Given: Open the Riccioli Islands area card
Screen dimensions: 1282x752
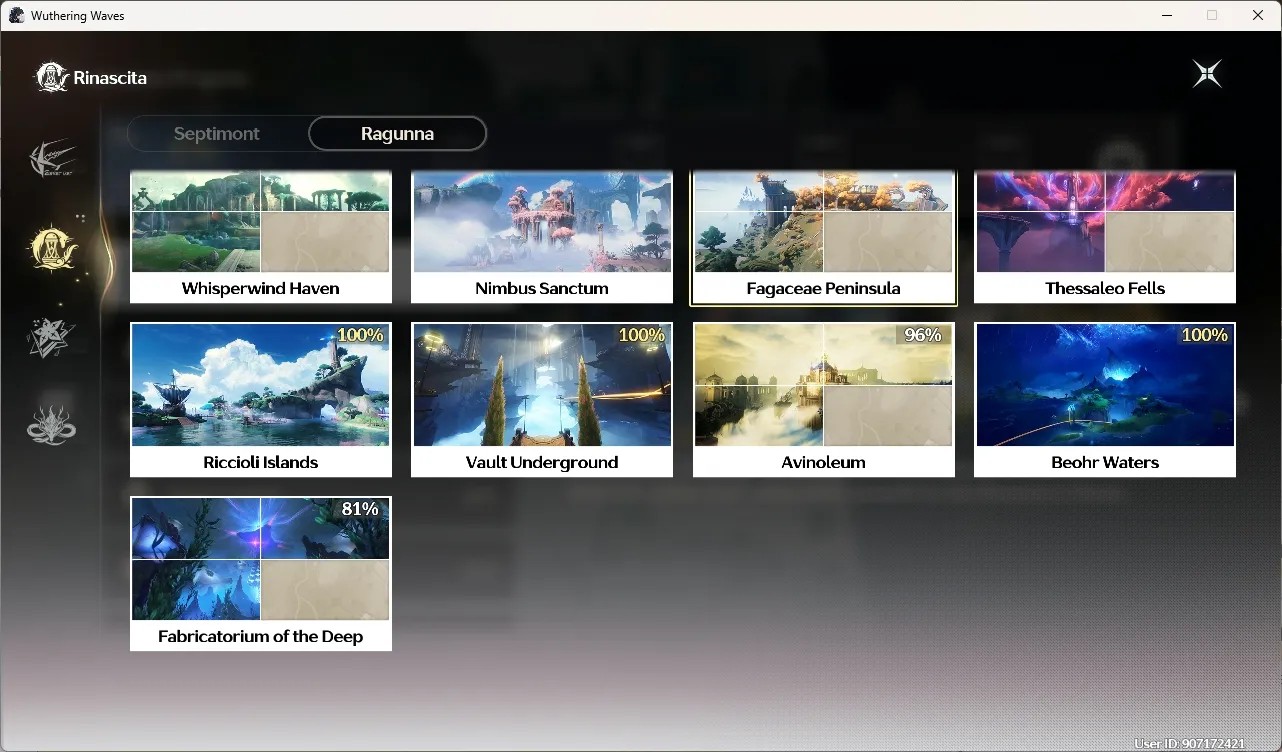Looking at the screenshot, I should pos(261,399).
